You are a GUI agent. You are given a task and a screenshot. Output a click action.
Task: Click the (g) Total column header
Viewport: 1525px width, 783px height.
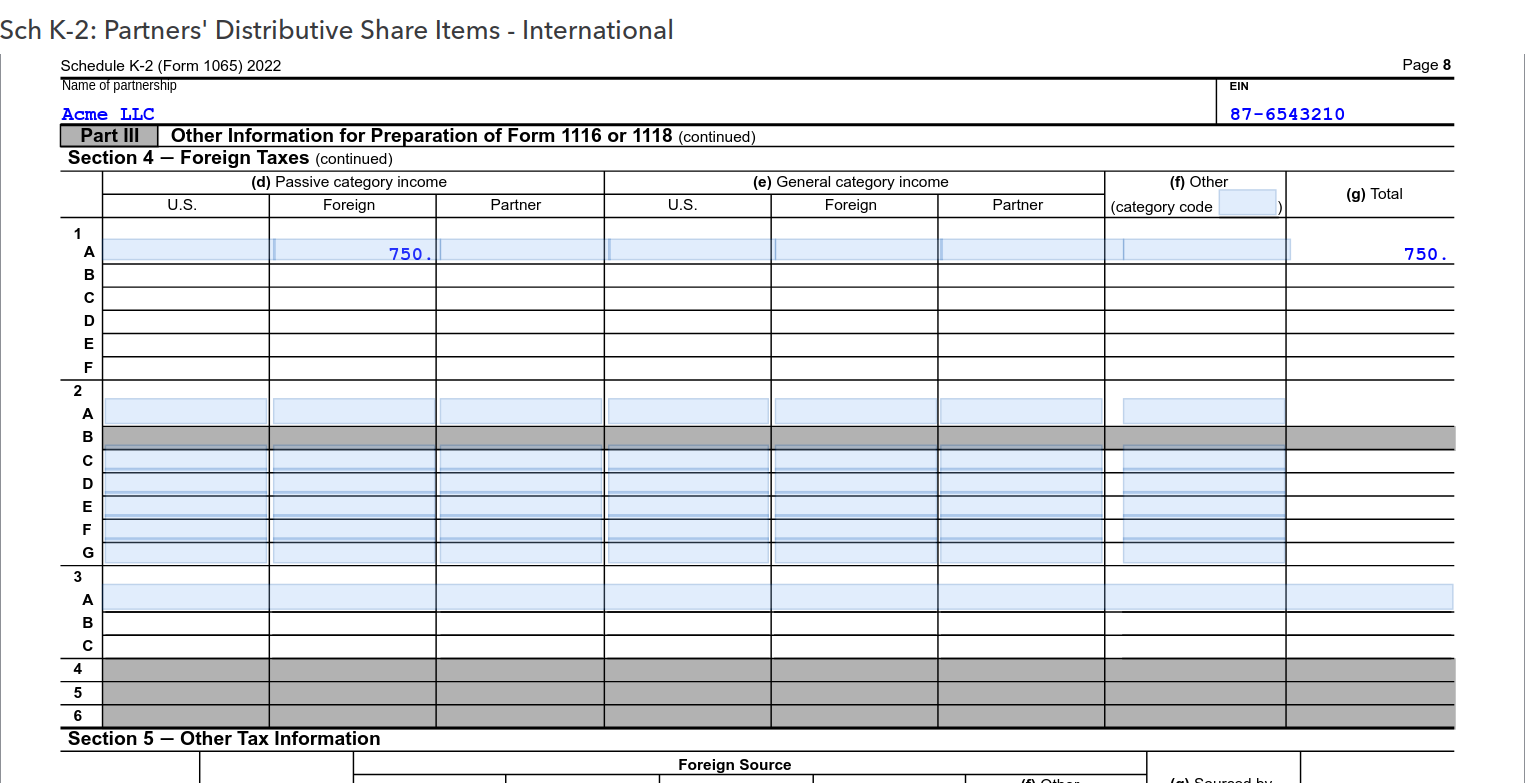[x=1371, y=193]
